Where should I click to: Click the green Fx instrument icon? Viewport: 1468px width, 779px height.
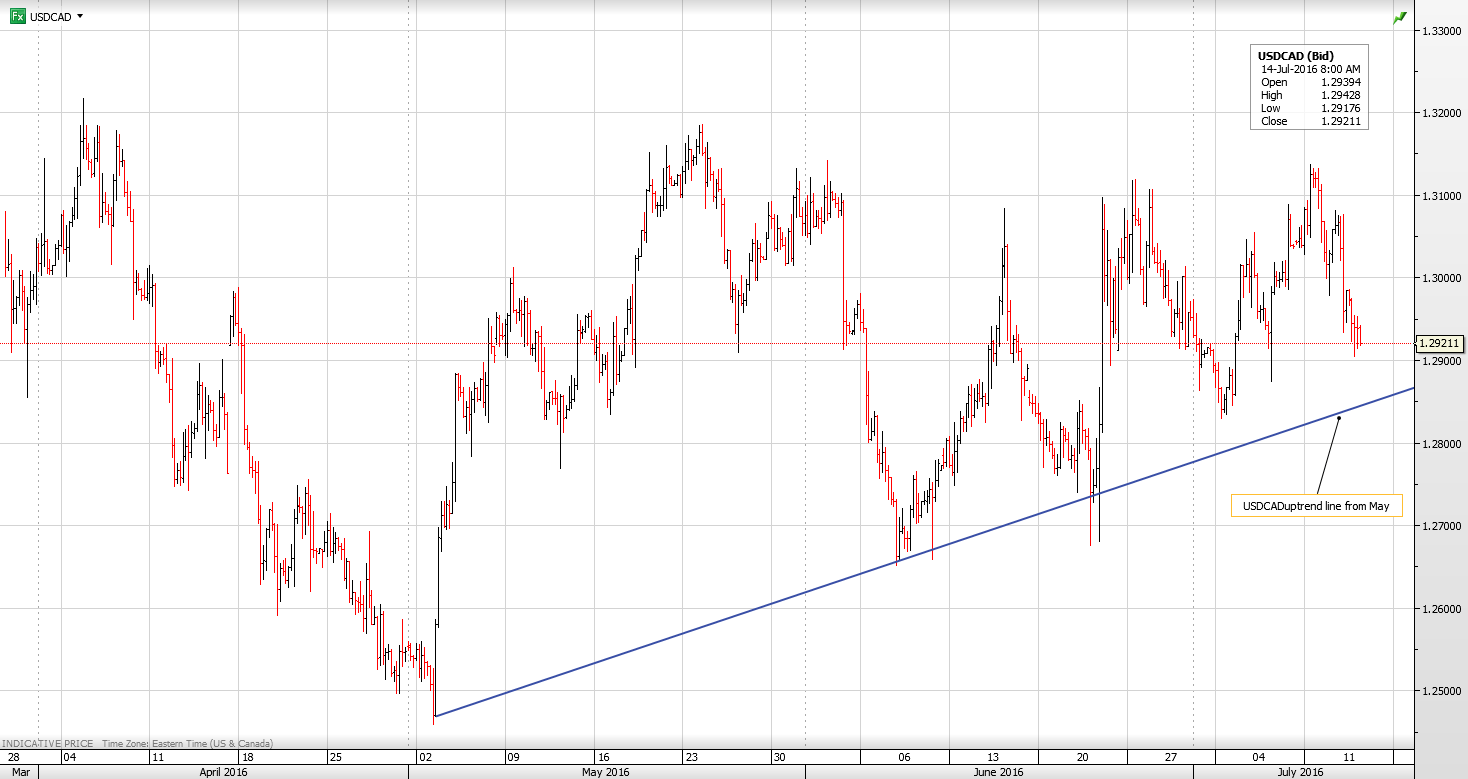point(17,17)
